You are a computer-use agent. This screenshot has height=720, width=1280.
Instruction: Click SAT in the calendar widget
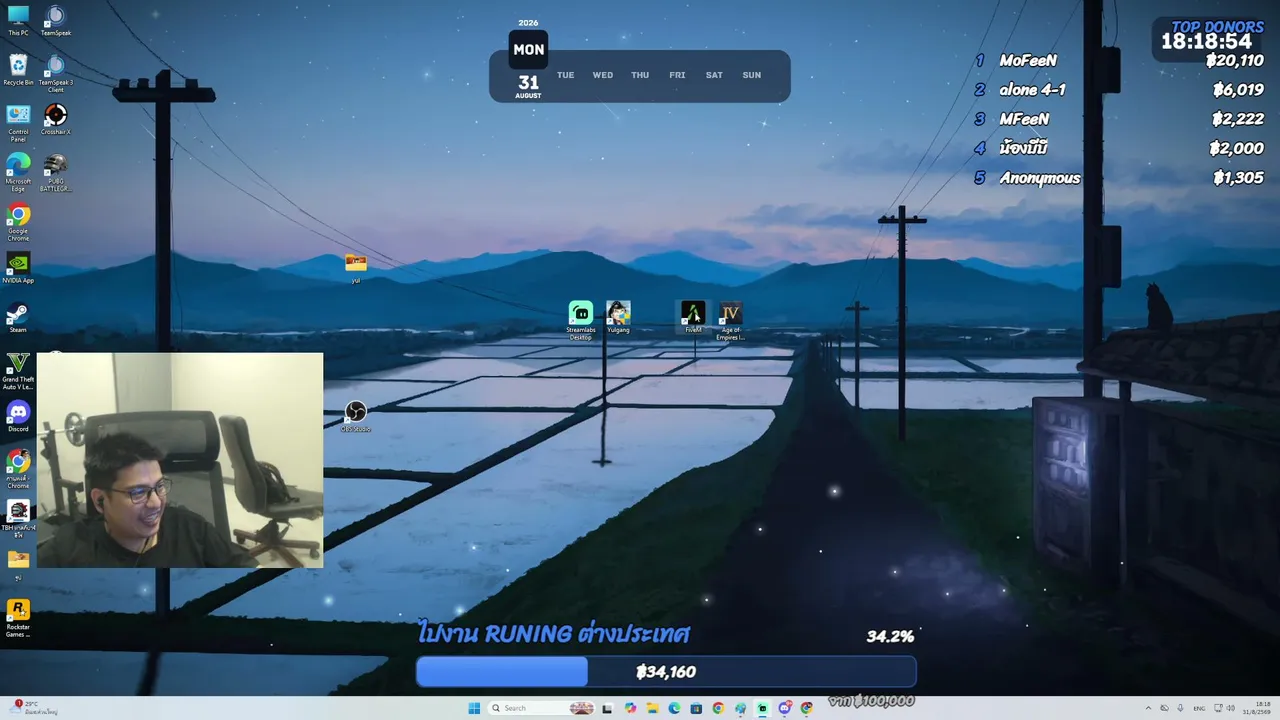(714, 75)
